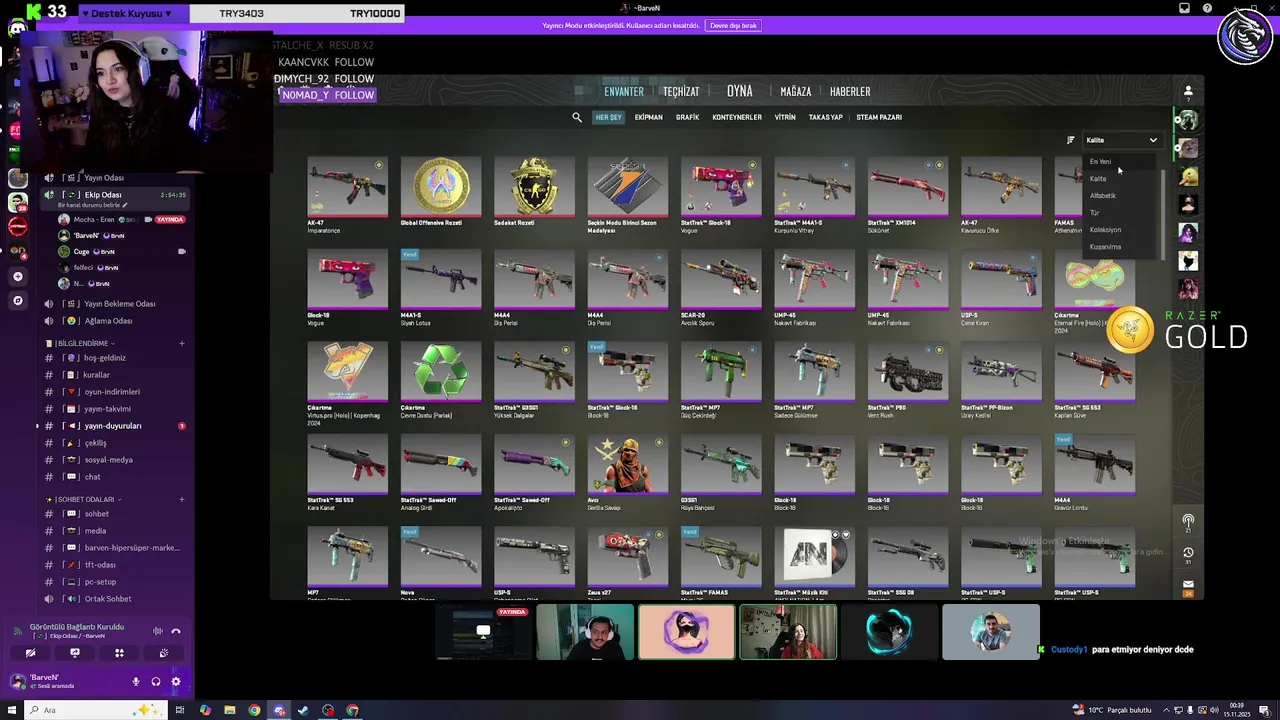This screenshot has height=720, width=1280.
Task: Filter inventory by KONTEYNERLER
Action: click(x=737, y=117)
